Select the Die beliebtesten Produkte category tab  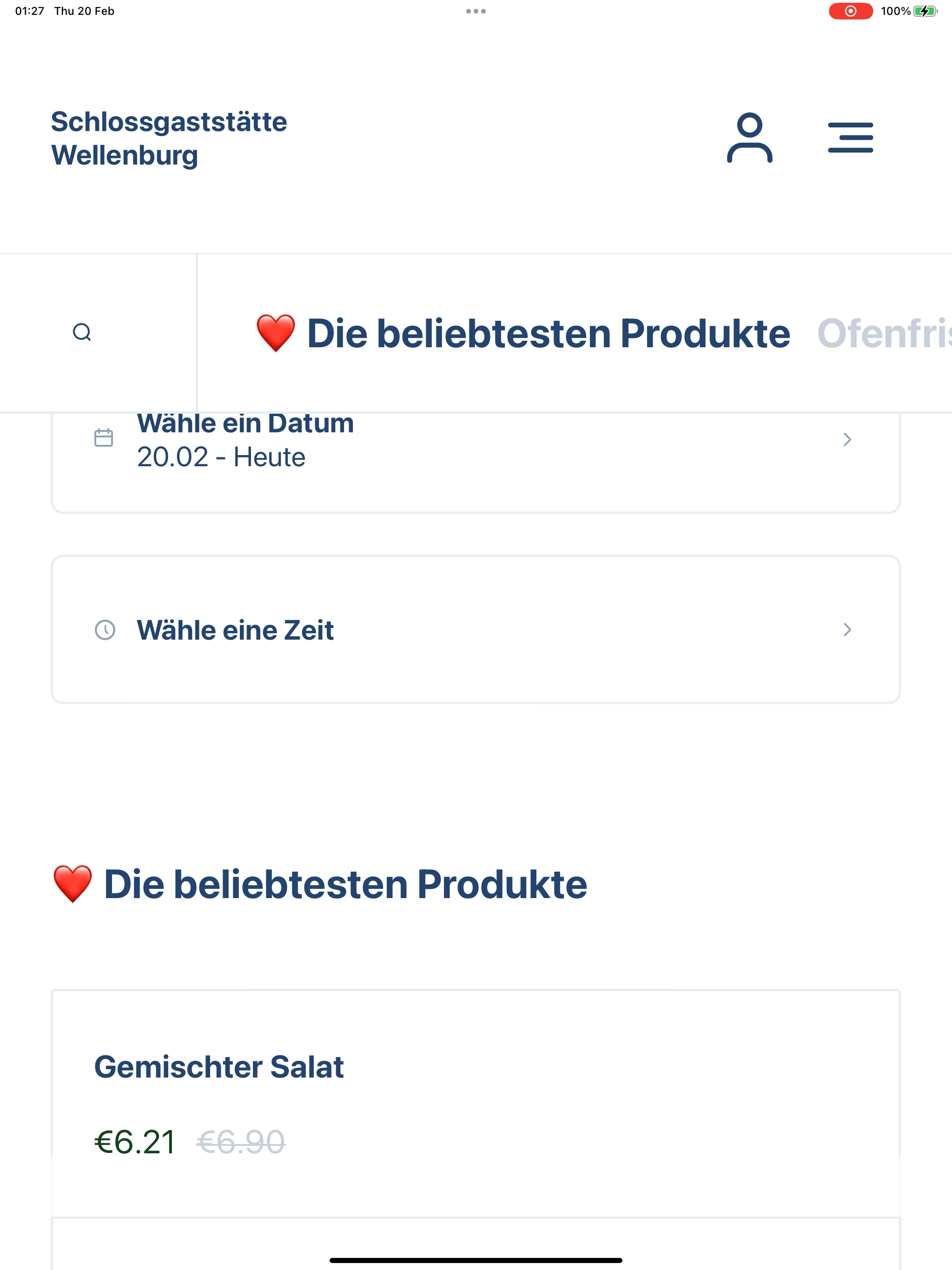[522, 333]
